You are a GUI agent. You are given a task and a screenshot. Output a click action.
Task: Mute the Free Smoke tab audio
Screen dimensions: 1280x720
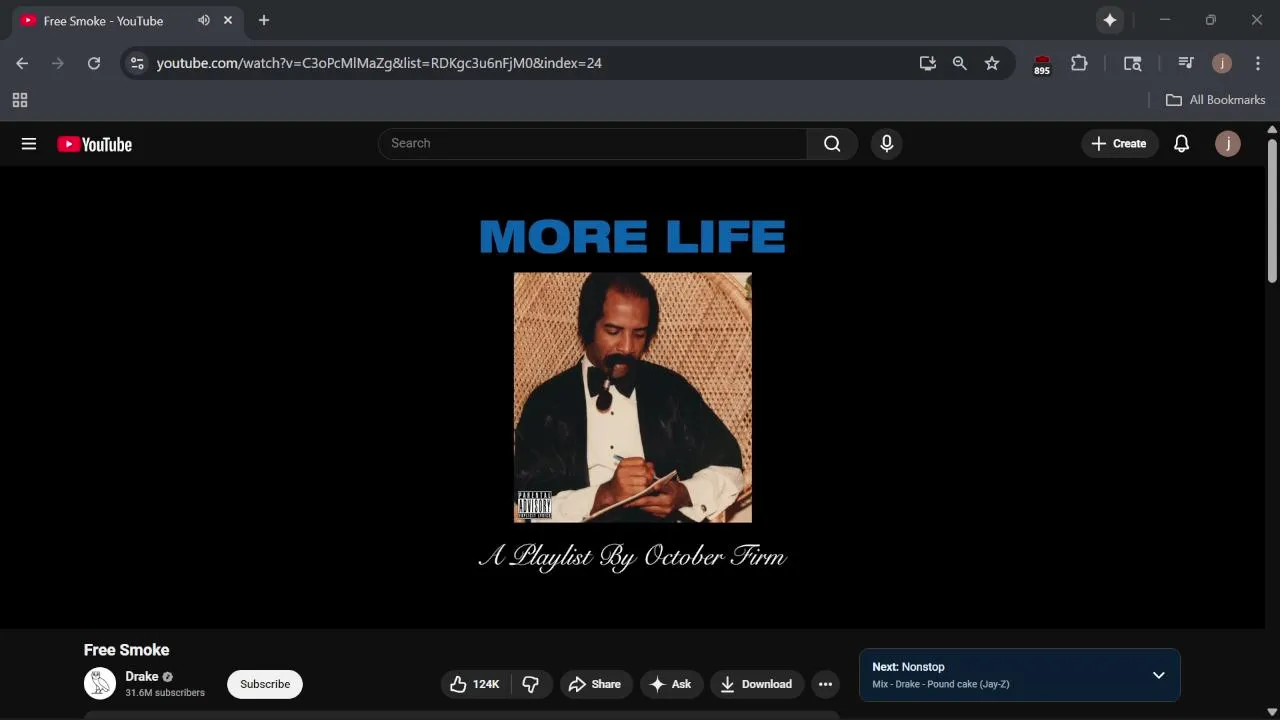(204, 20)
